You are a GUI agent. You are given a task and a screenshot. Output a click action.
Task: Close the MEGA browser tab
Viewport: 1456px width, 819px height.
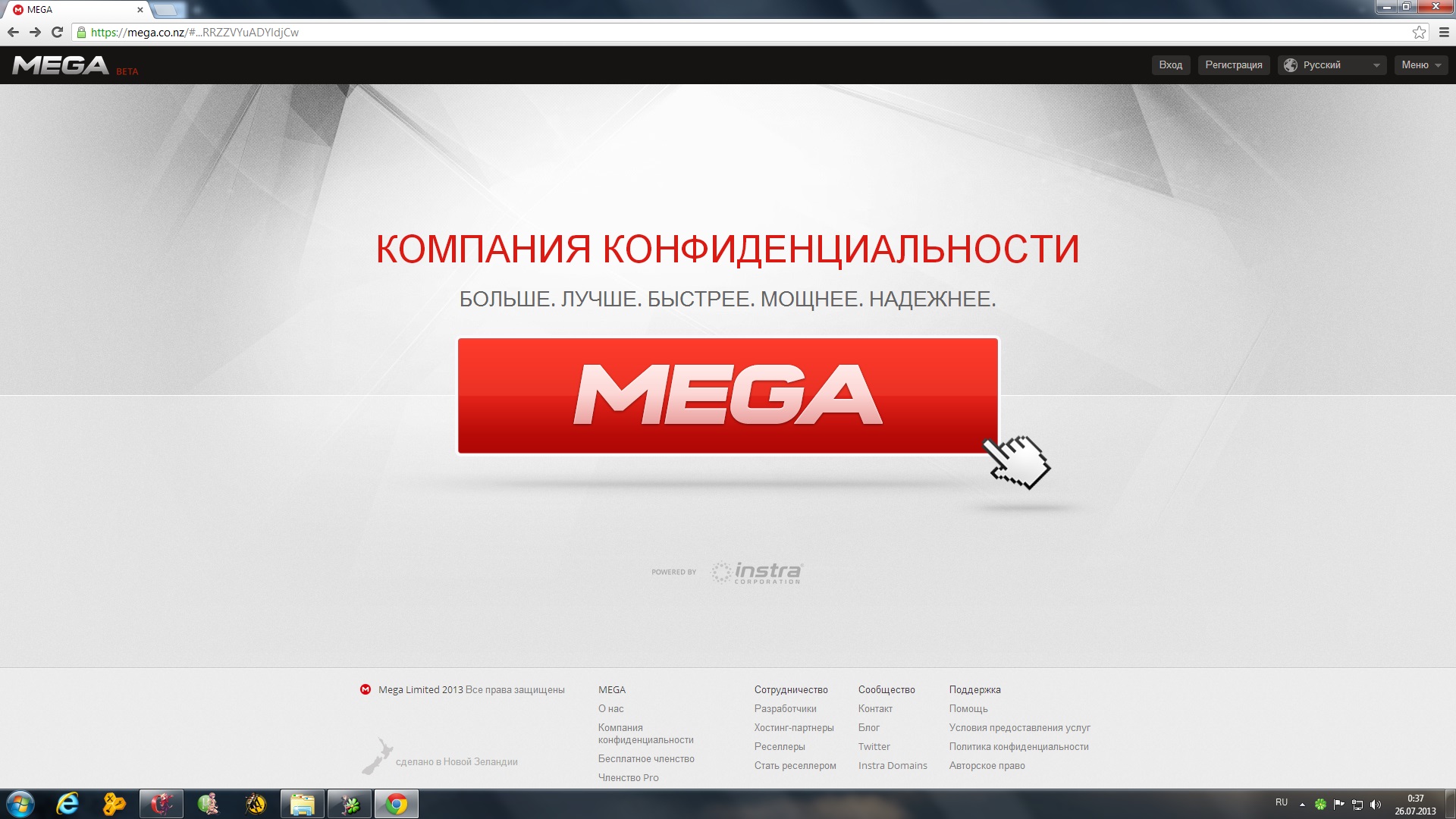tap(140, 10)
